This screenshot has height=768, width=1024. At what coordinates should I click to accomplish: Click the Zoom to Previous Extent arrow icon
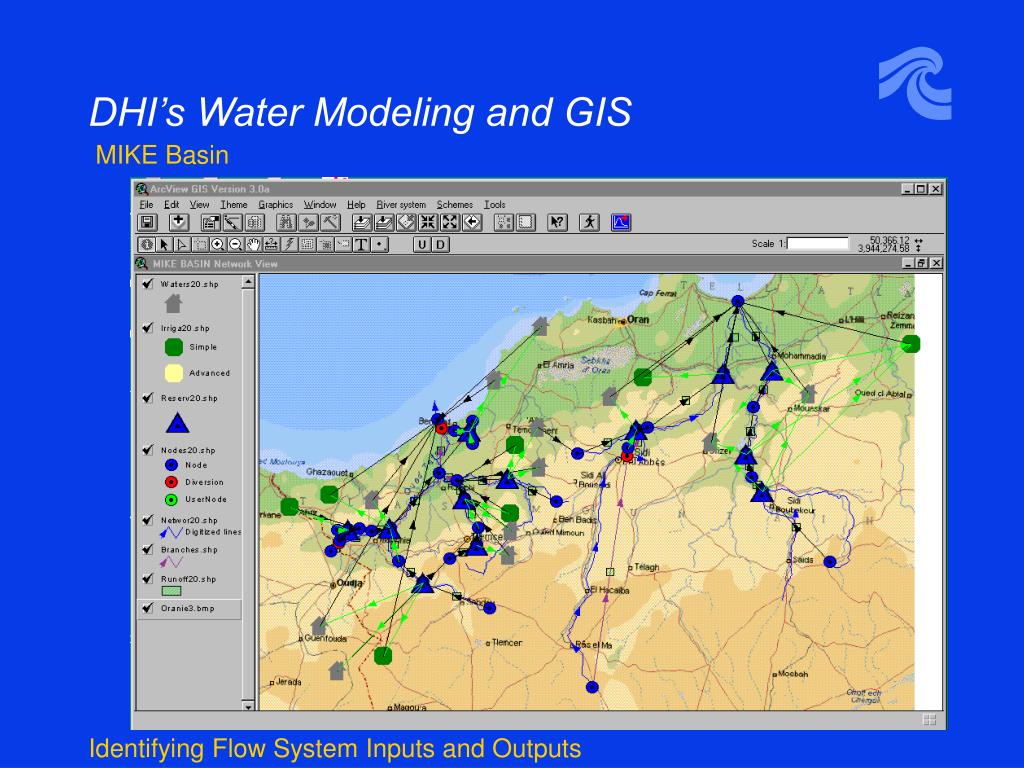click(x=472, y=223)
